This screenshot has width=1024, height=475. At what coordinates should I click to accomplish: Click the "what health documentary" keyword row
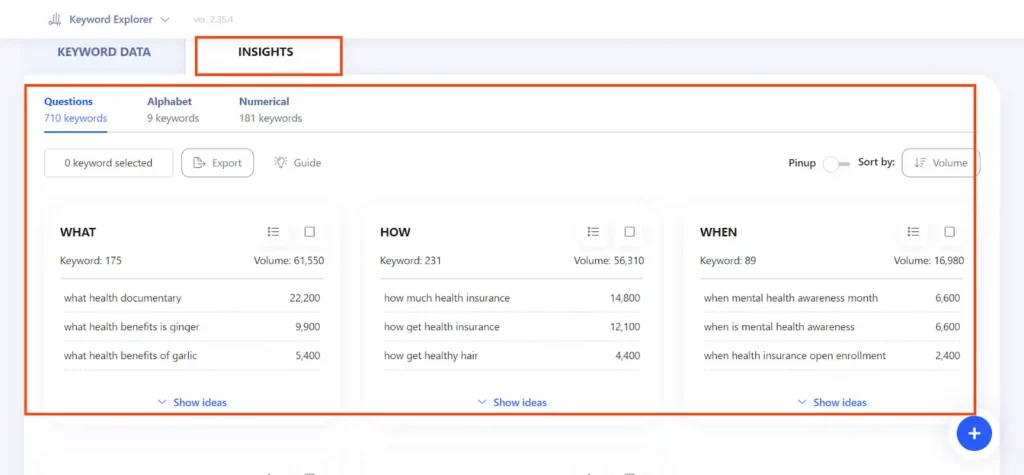pos(192,298)
